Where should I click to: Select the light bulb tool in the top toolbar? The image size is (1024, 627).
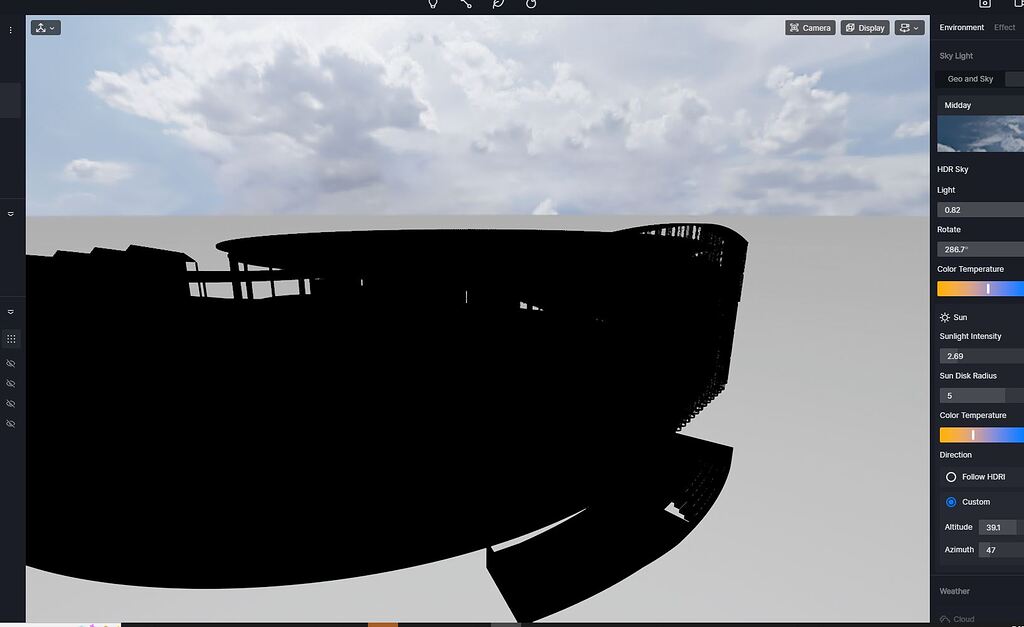432,4
